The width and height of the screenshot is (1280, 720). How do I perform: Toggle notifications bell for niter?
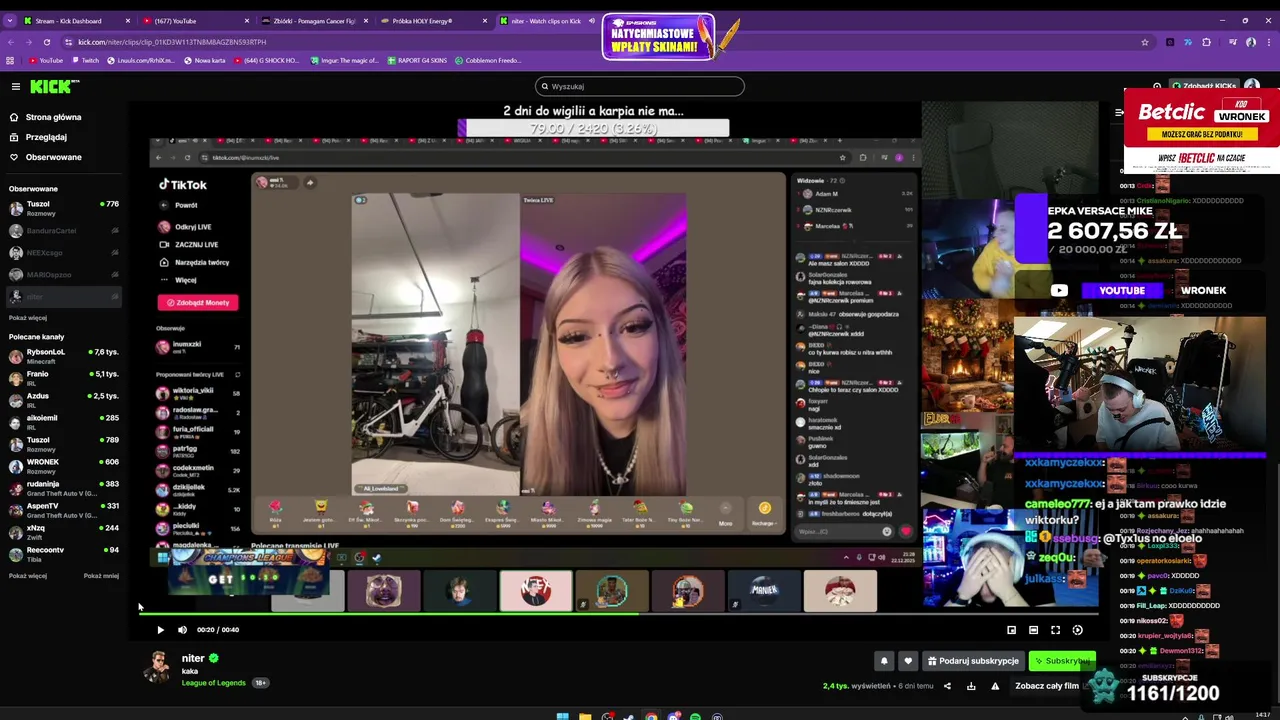(884, 661)
